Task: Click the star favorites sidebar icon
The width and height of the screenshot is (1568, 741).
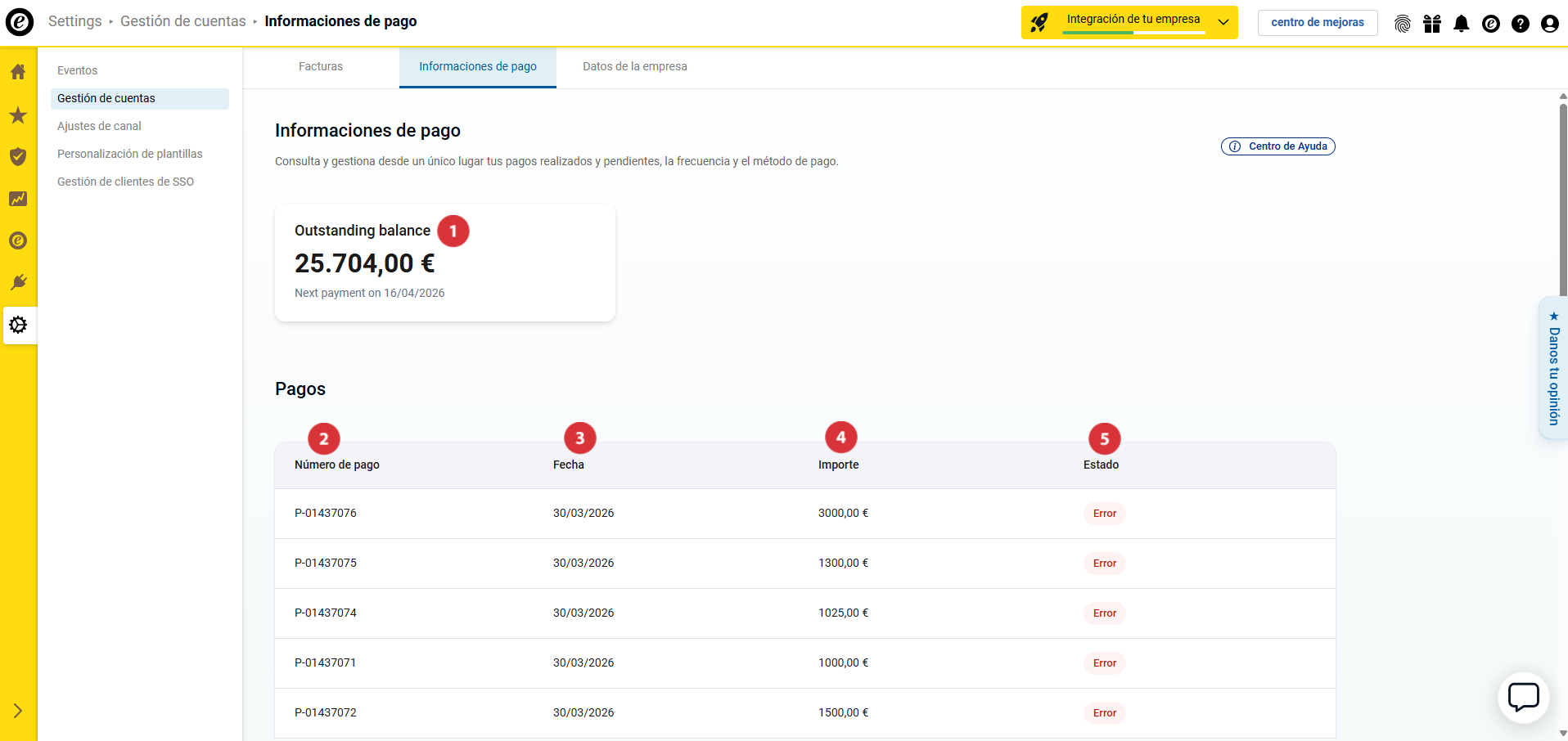Action: point(18,115)
